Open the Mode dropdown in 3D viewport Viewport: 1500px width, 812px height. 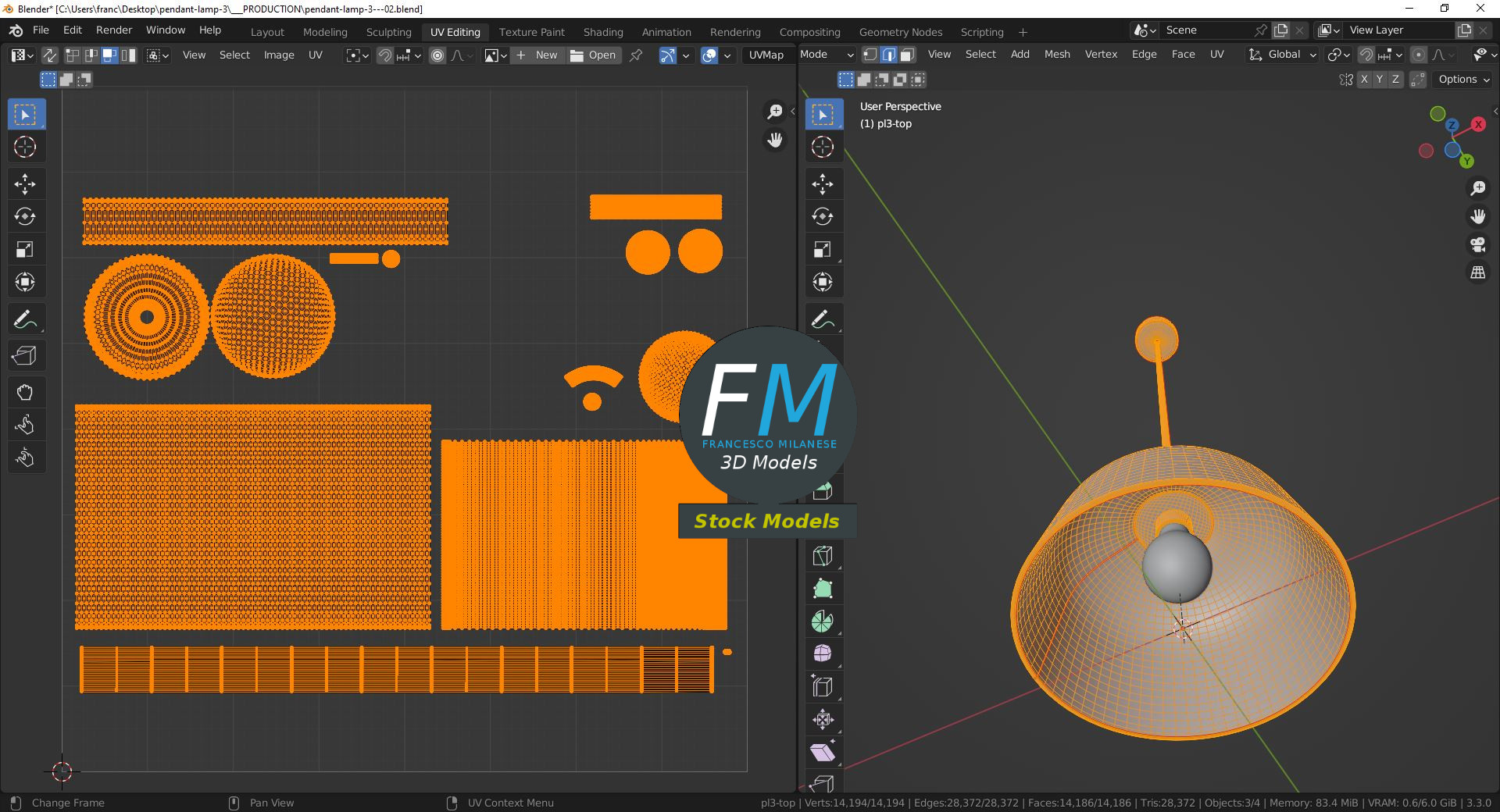tap(827, 55)
